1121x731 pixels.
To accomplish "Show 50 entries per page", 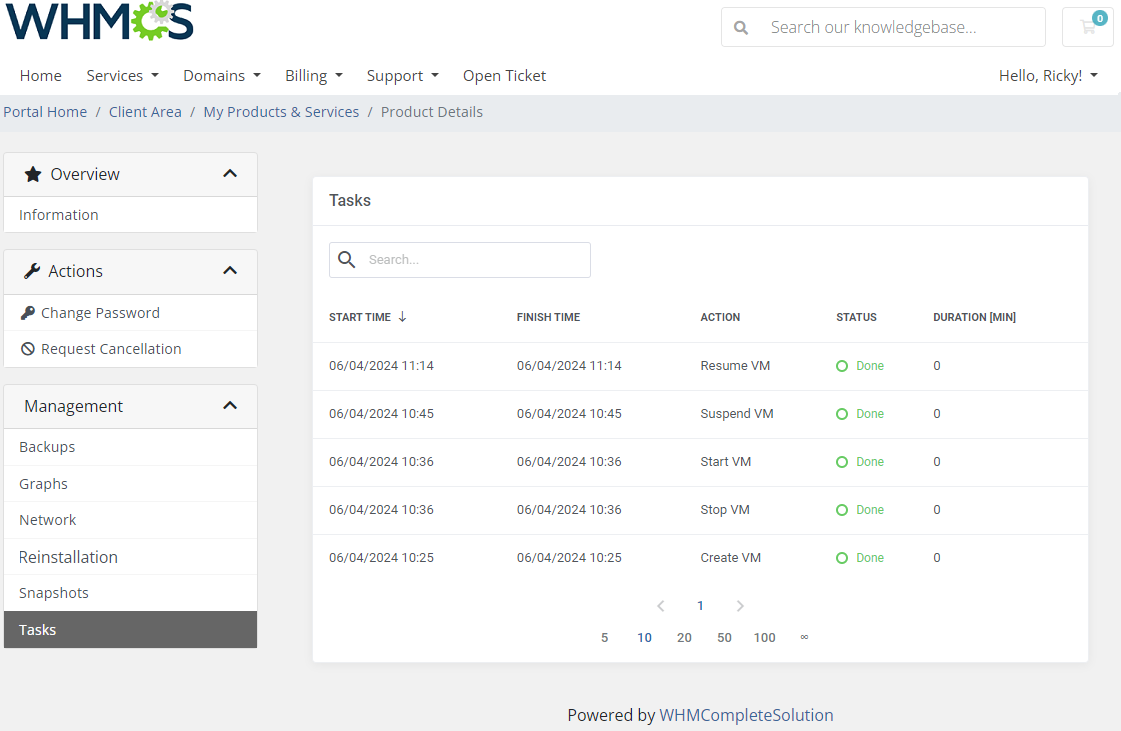I will point(724,637).
